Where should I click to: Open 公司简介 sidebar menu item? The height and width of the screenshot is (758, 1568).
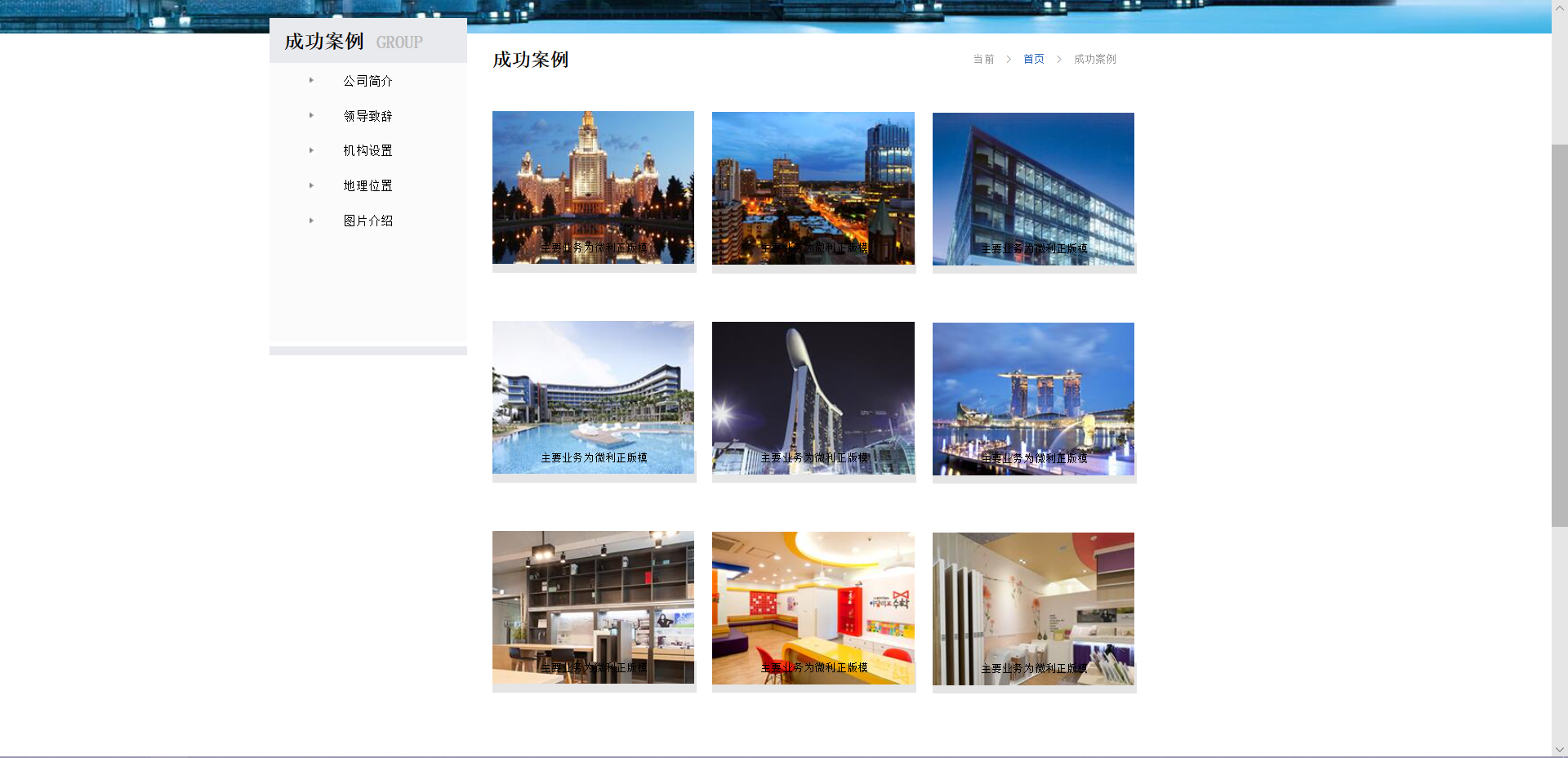pos(367,81)
